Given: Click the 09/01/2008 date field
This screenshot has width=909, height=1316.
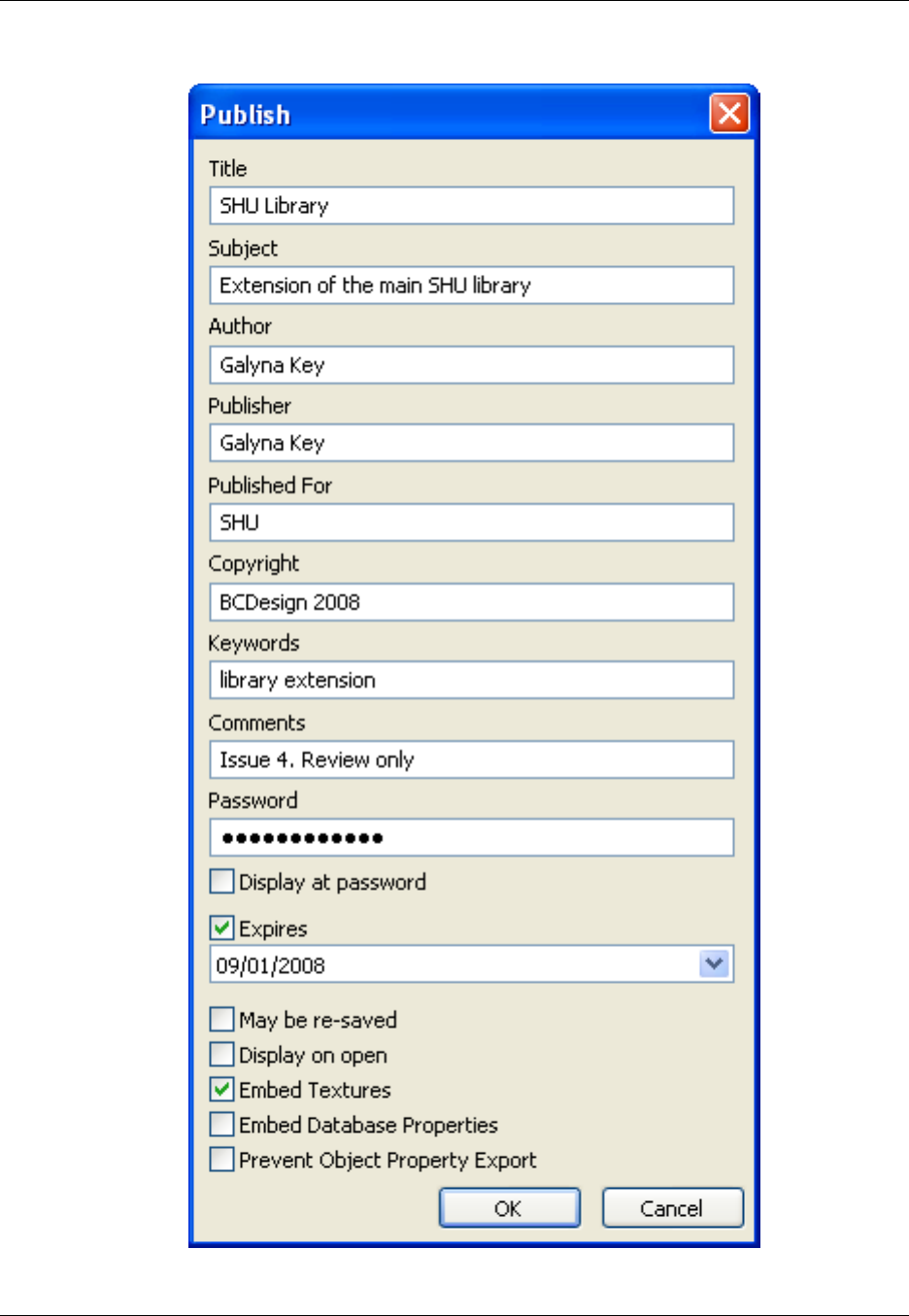Looking at the screenshot, I should [x=453, y=965].
